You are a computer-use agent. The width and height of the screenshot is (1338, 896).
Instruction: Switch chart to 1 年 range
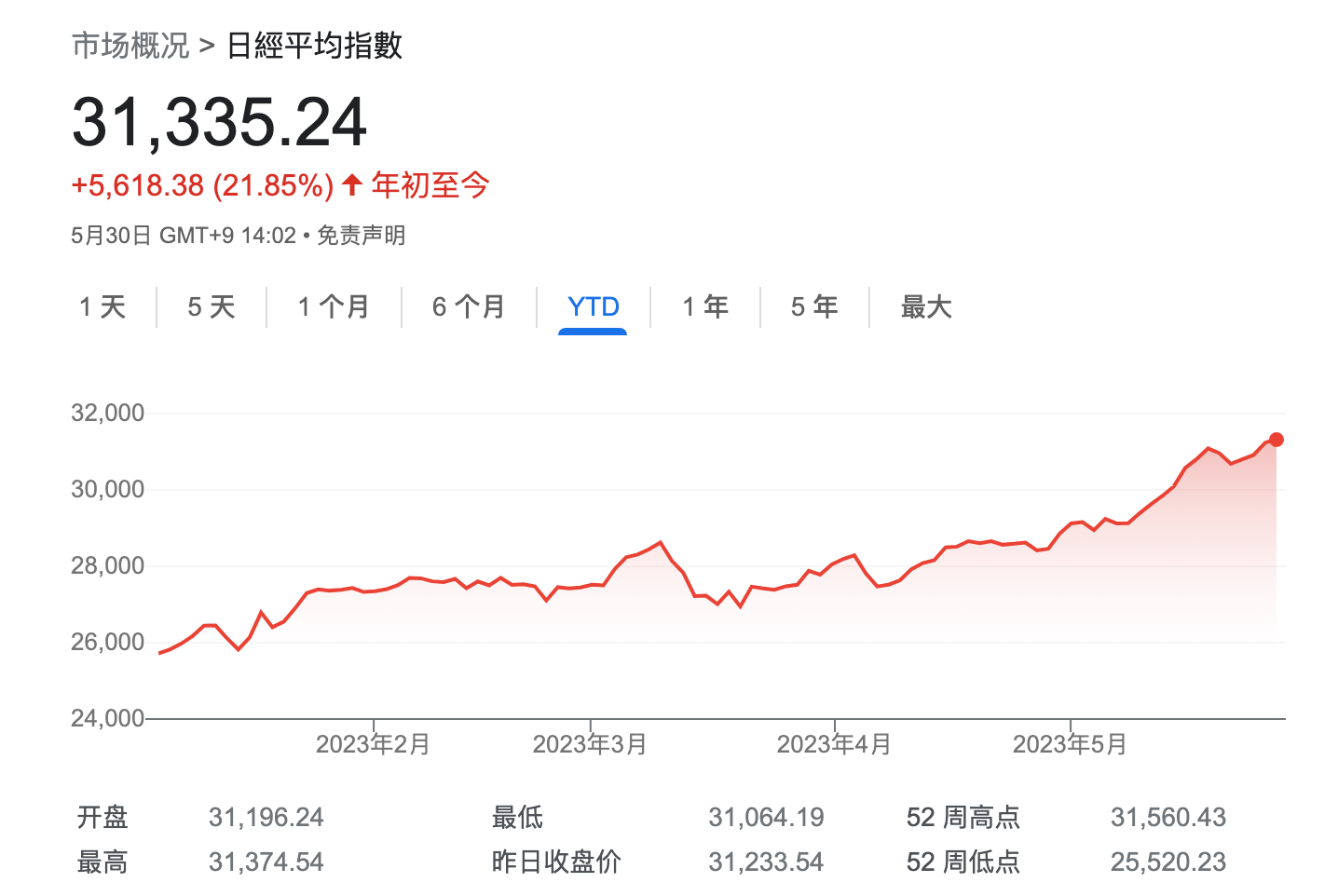click(x=705, y=306)
